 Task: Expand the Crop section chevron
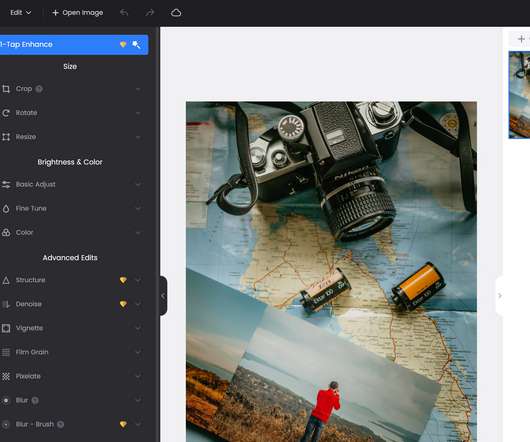coord(138,89)
